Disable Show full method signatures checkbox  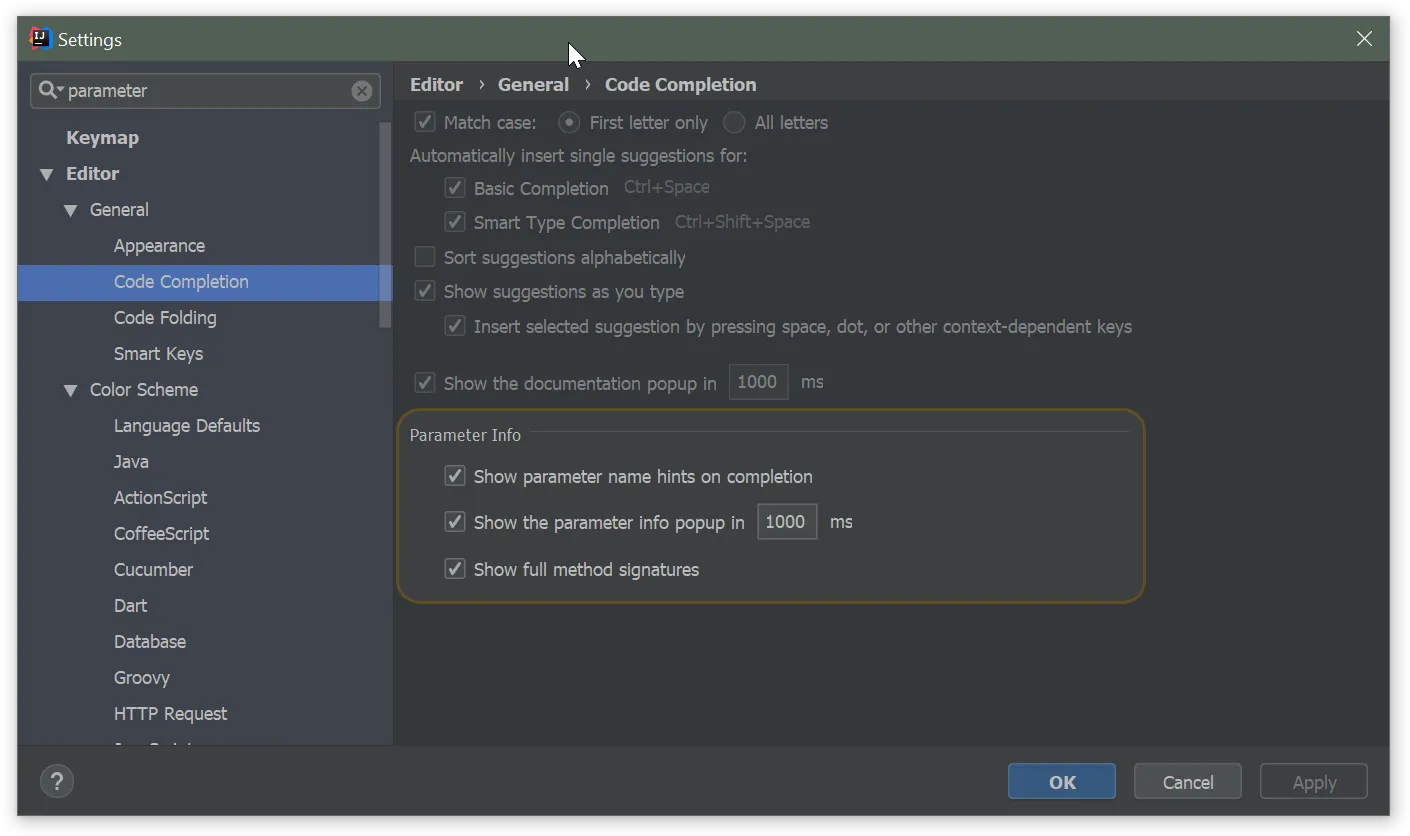(x=455, y=569)
